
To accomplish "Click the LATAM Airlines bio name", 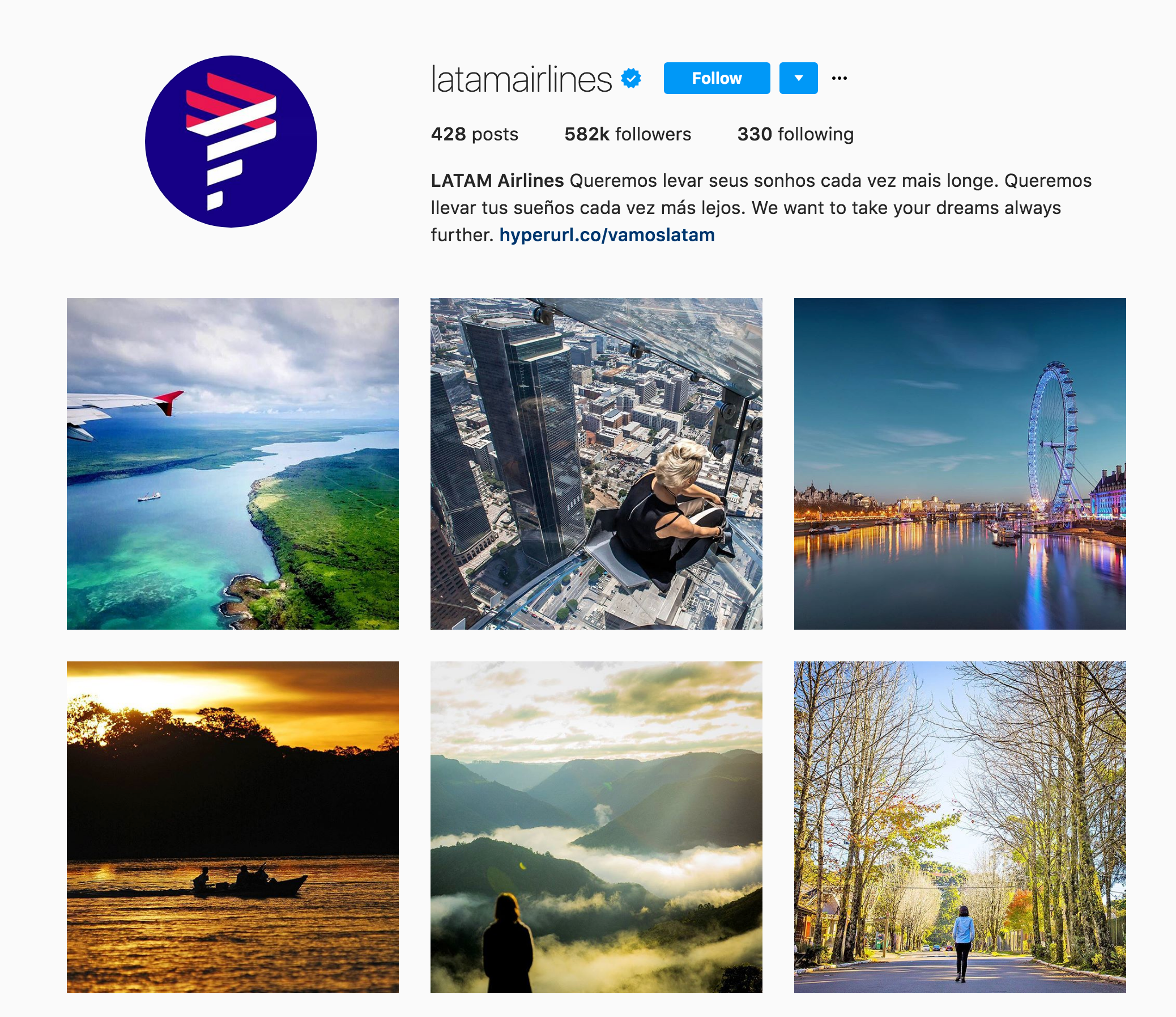I will 497,181.
